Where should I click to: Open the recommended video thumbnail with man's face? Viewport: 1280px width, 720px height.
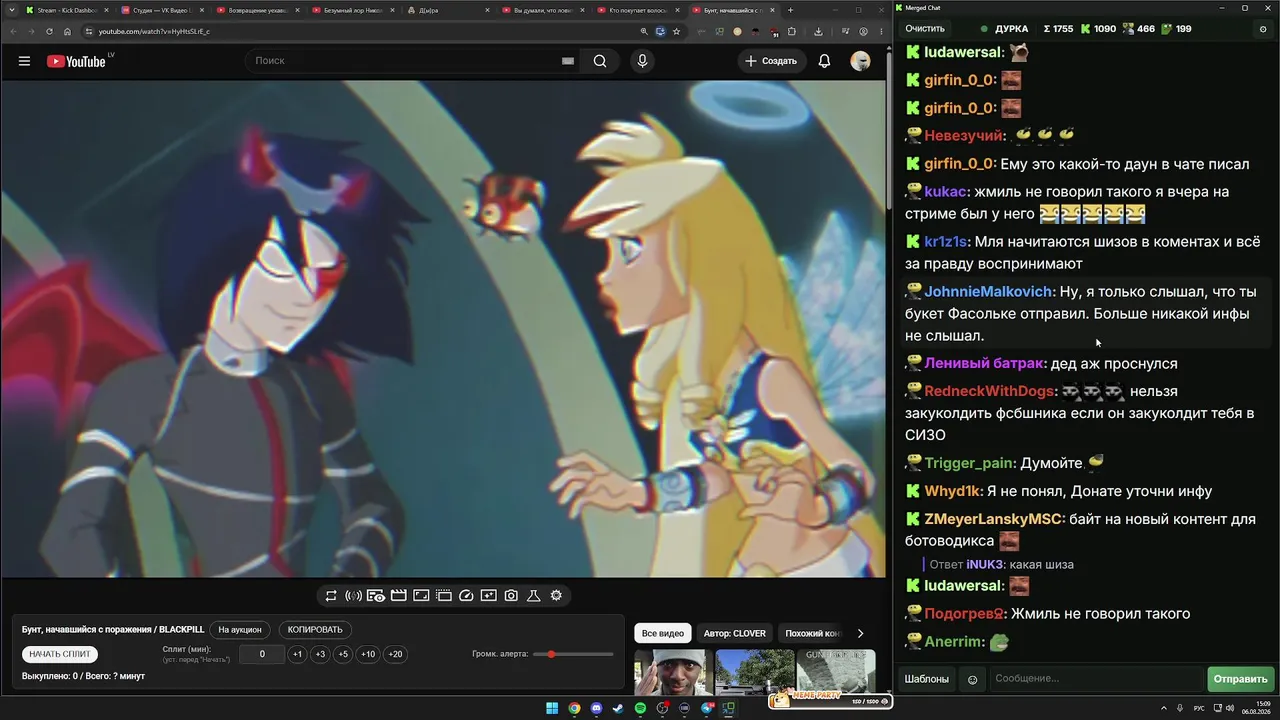pos(673,672)
